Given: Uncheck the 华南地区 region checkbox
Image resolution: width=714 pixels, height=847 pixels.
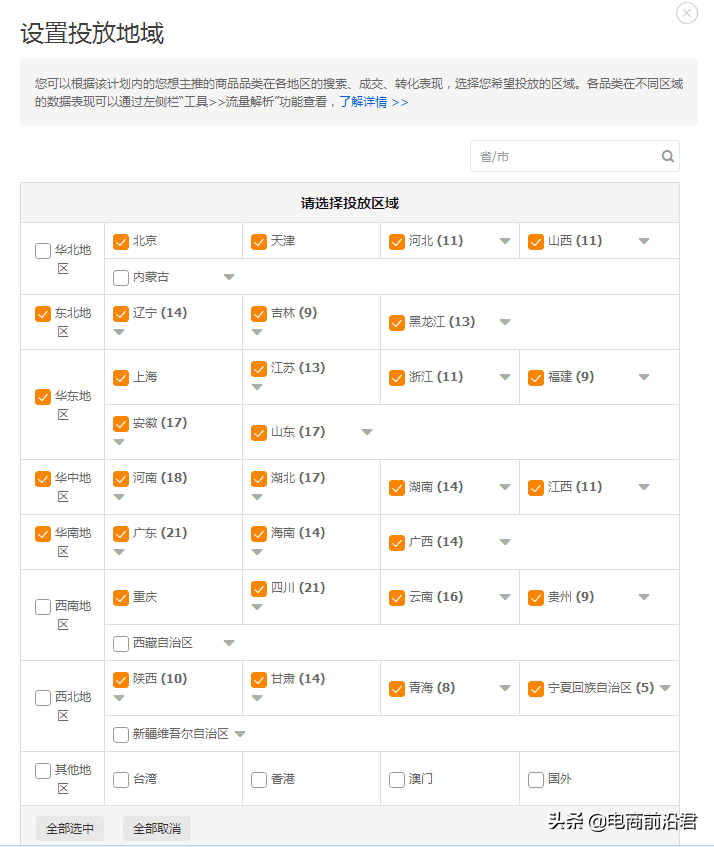Looking at the screenshot, I should point(43,534).
